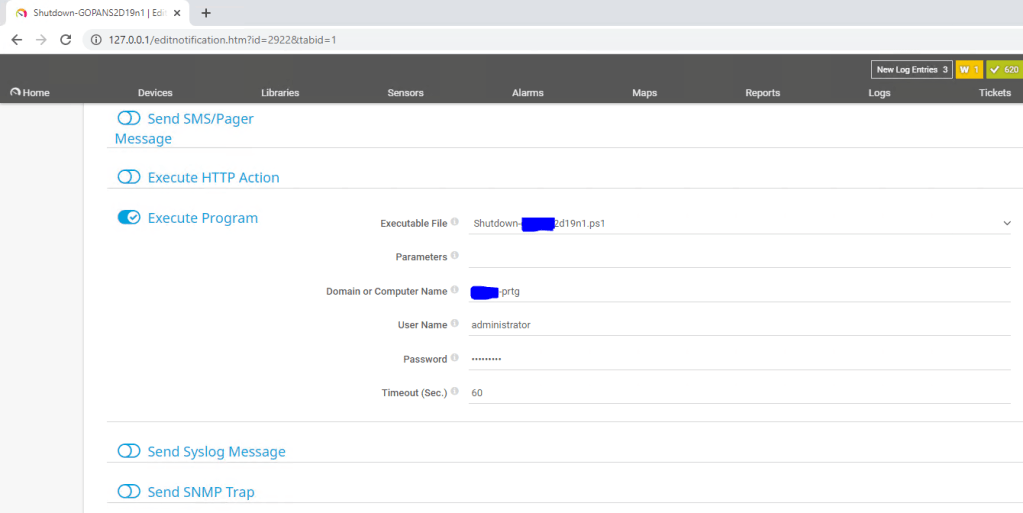Click the Home icon in navigation bar

(x=16, y=93)
